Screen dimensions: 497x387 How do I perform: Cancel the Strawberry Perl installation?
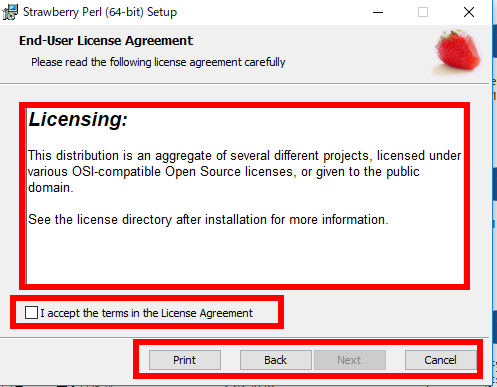click(x=440, y=360)
